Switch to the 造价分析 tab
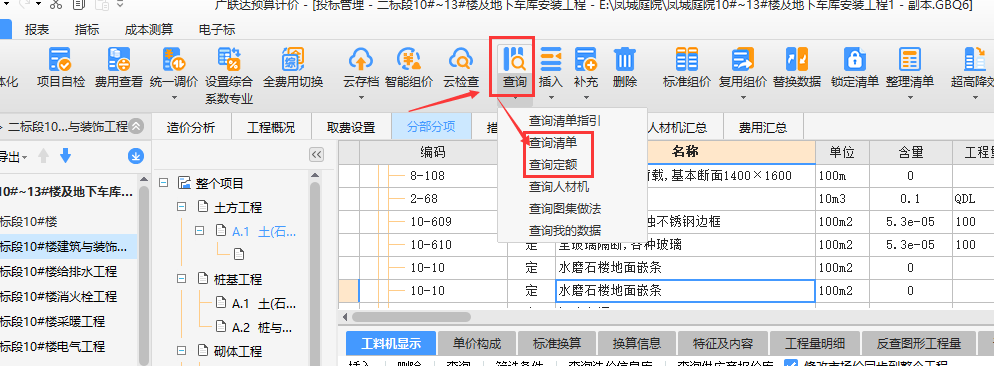The width and height of the screenshot is (994, 366). tap(191, 127)
